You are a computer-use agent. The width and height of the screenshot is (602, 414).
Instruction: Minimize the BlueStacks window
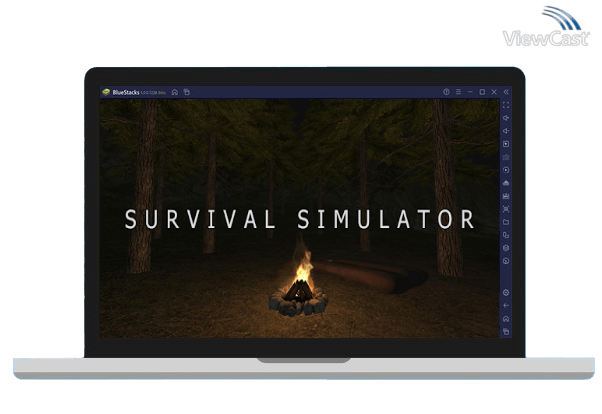[x=470, y=92]
